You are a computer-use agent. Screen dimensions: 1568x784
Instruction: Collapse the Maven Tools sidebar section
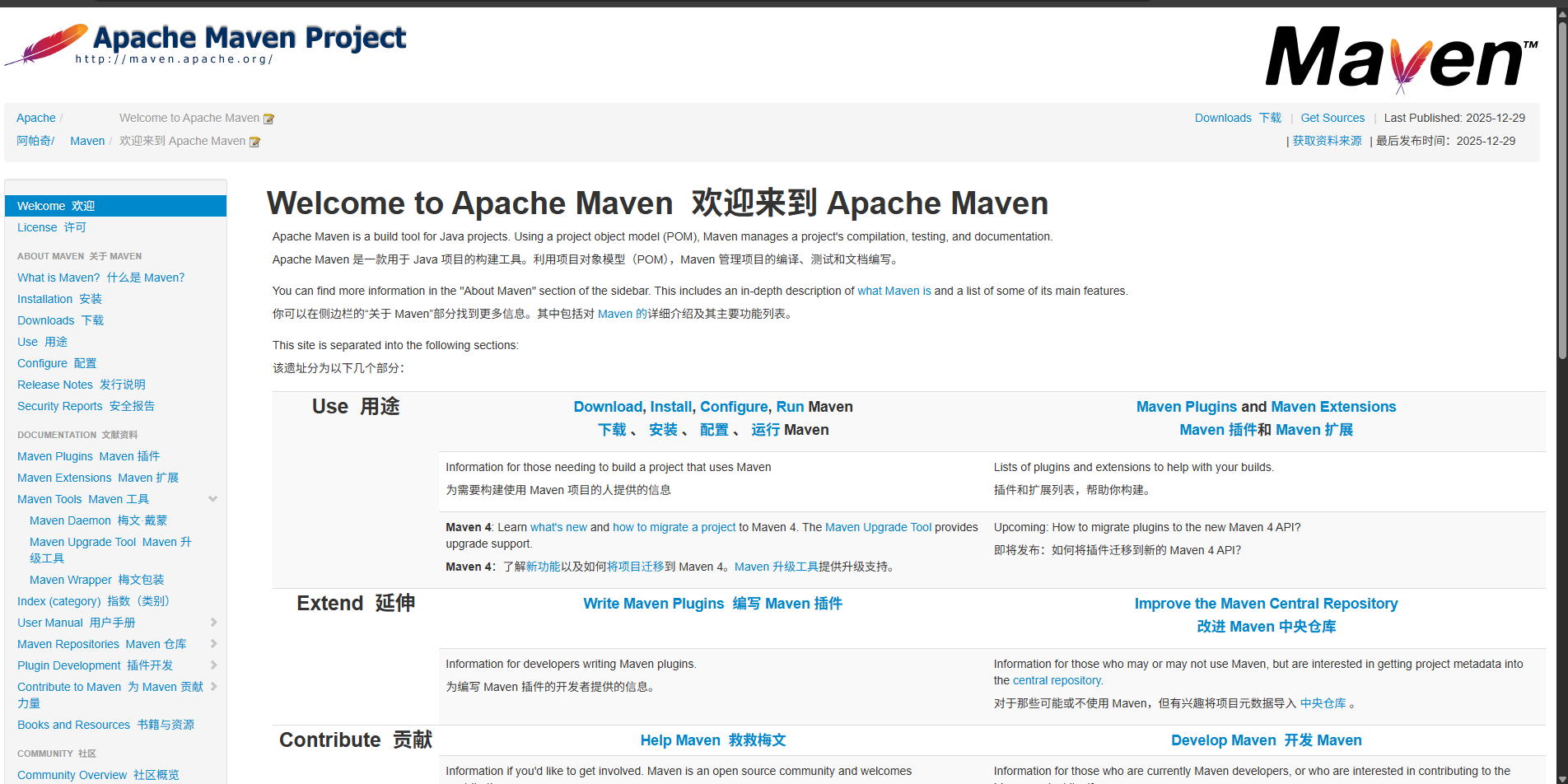[x=213, y=499]
